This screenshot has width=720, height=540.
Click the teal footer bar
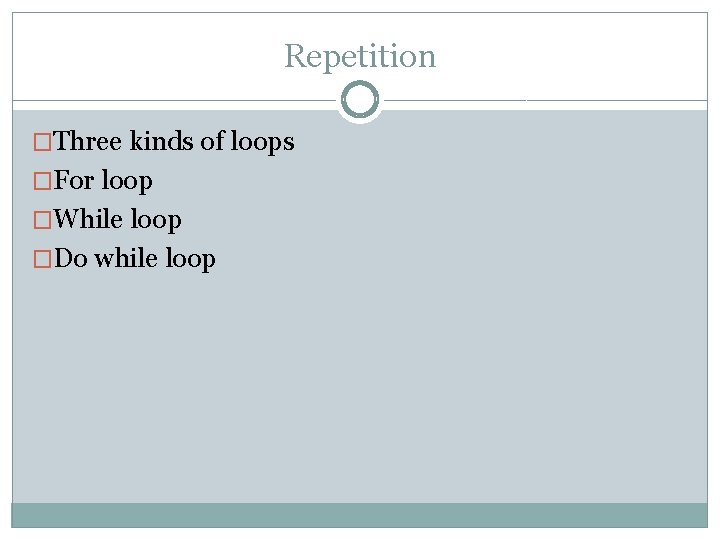(360, 514)
